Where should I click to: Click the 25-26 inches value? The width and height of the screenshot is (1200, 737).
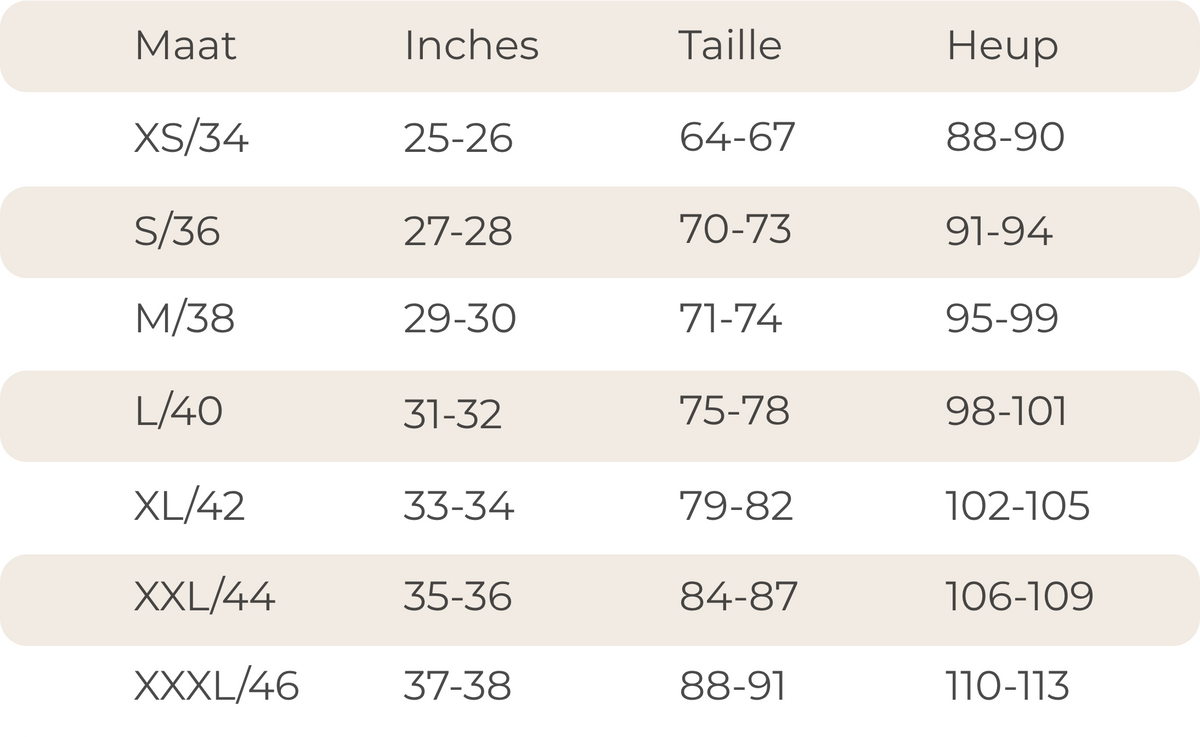click(458, 138)
